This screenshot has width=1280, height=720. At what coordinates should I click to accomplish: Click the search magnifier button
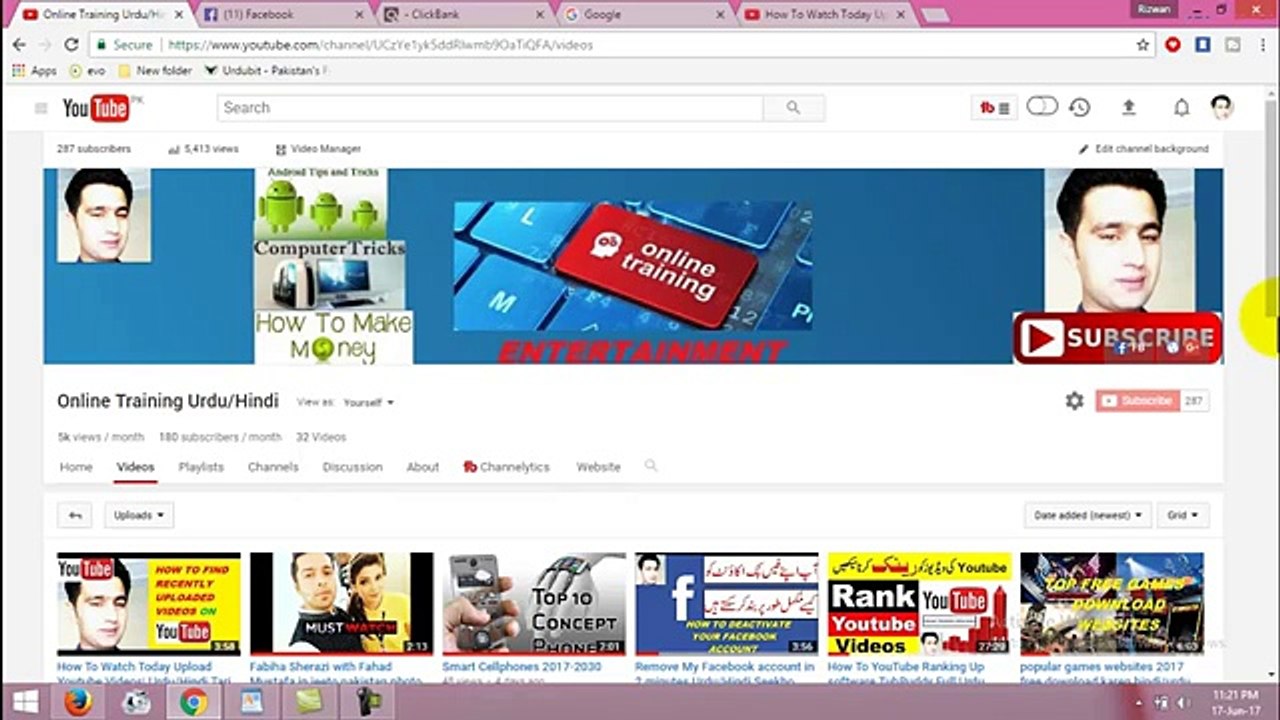pyautogui.click(x=793, y=107)
